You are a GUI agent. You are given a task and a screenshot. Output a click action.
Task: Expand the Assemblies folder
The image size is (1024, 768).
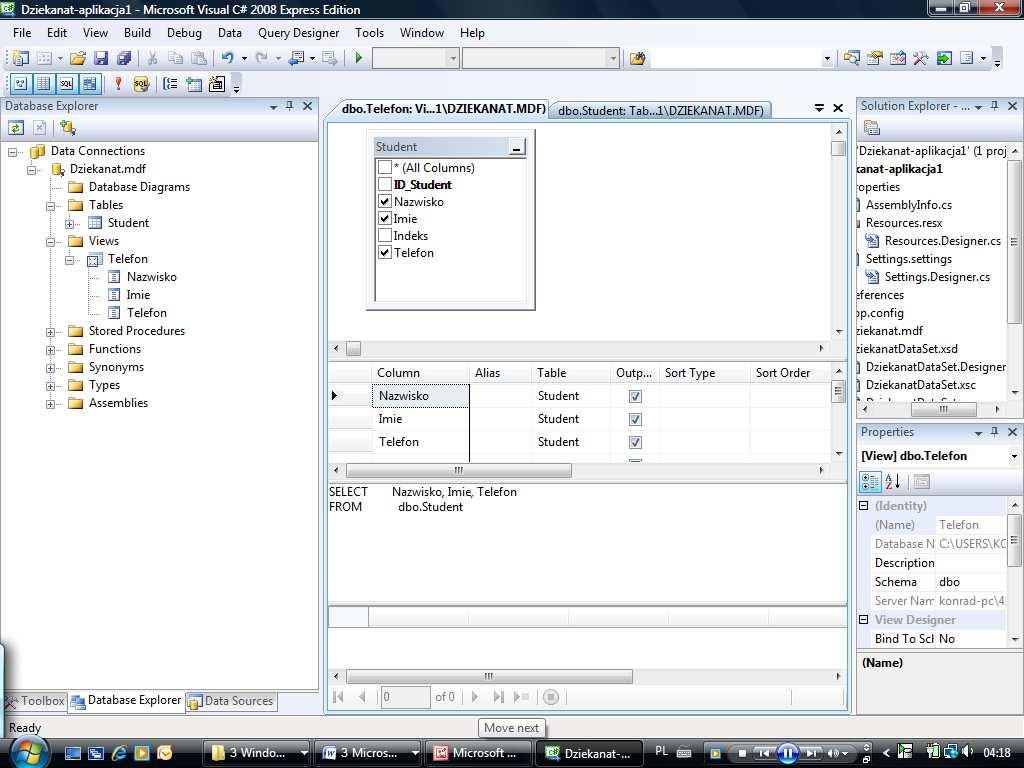pos(50,404)
